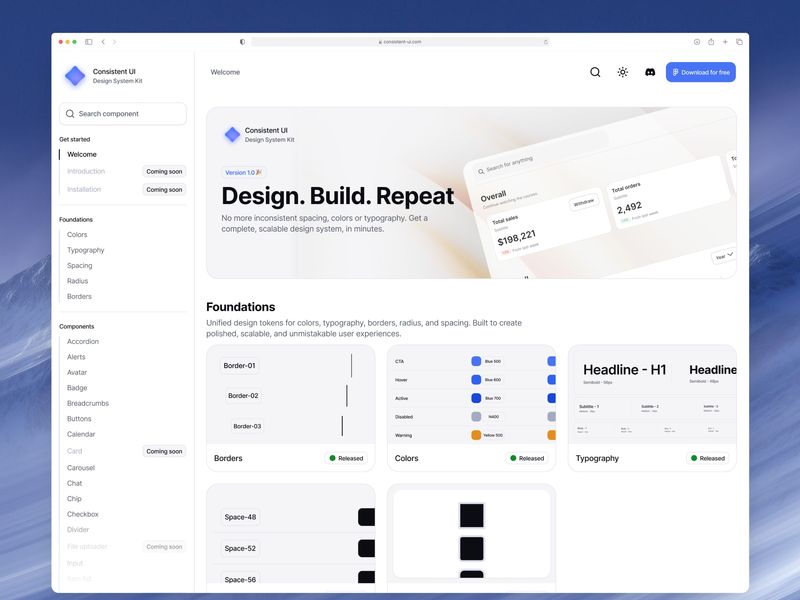Open the Breadcrumbs component page
Screen dimensions: 800x600
[x=87, y=403]
